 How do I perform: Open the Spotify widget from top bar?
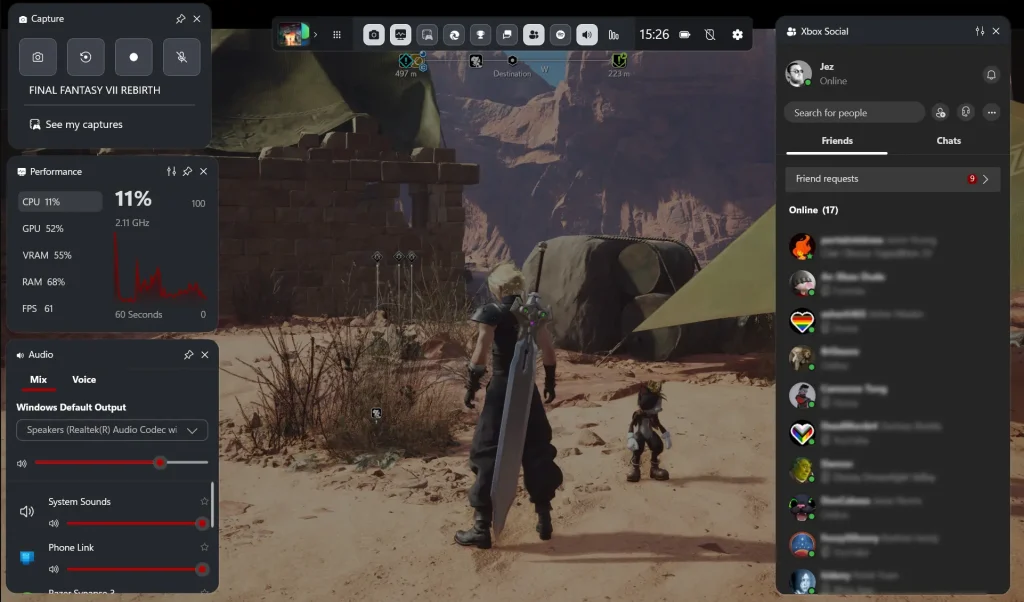[561, 35]
